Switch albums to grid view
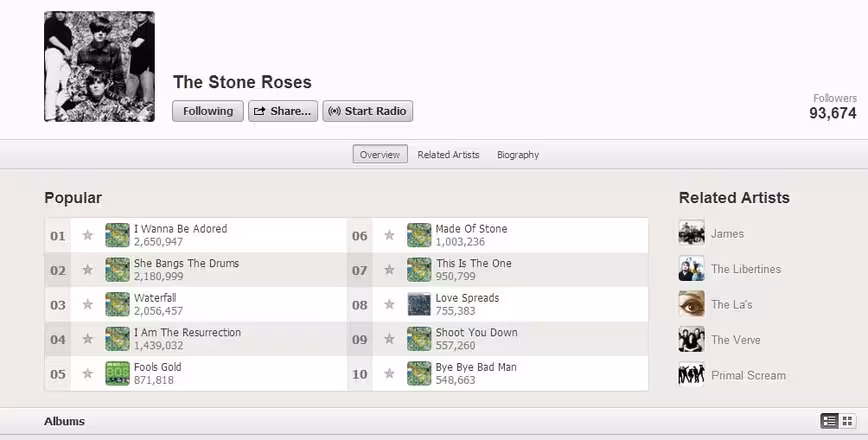The image size is (868, 440). point(847,421)
